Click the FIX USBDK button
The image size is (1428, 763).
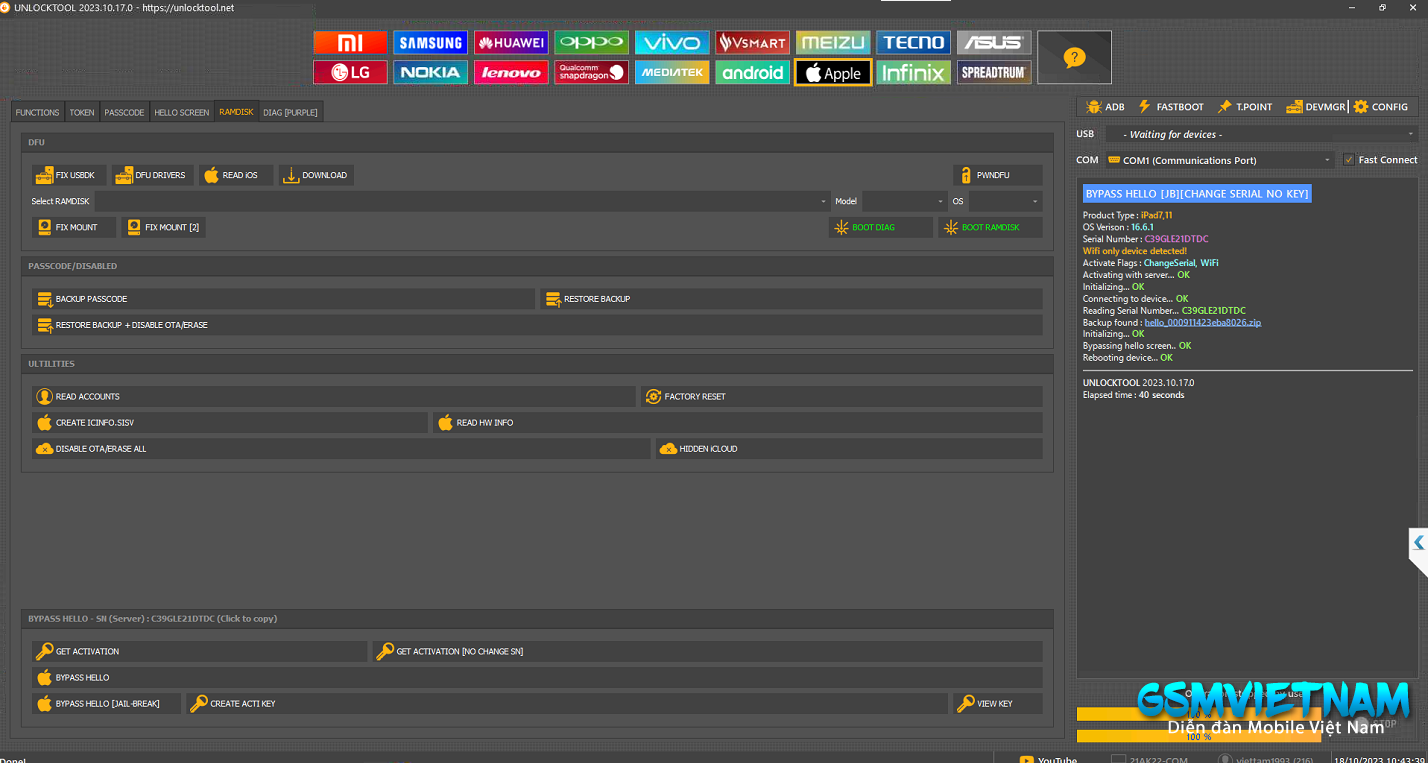tap(67, 175)
